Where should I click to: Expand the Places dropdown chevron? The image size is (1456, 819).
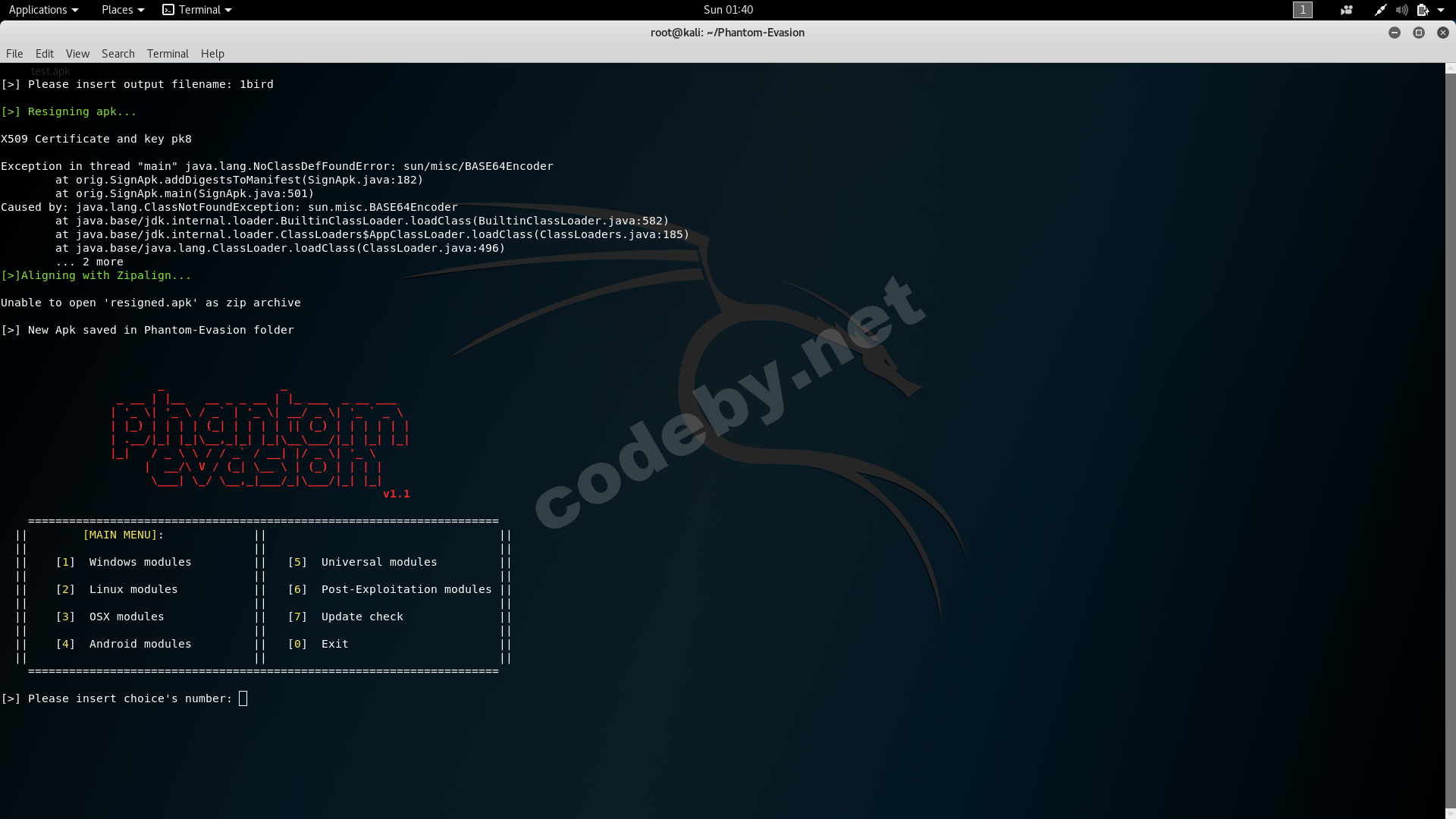pos(140,10)
